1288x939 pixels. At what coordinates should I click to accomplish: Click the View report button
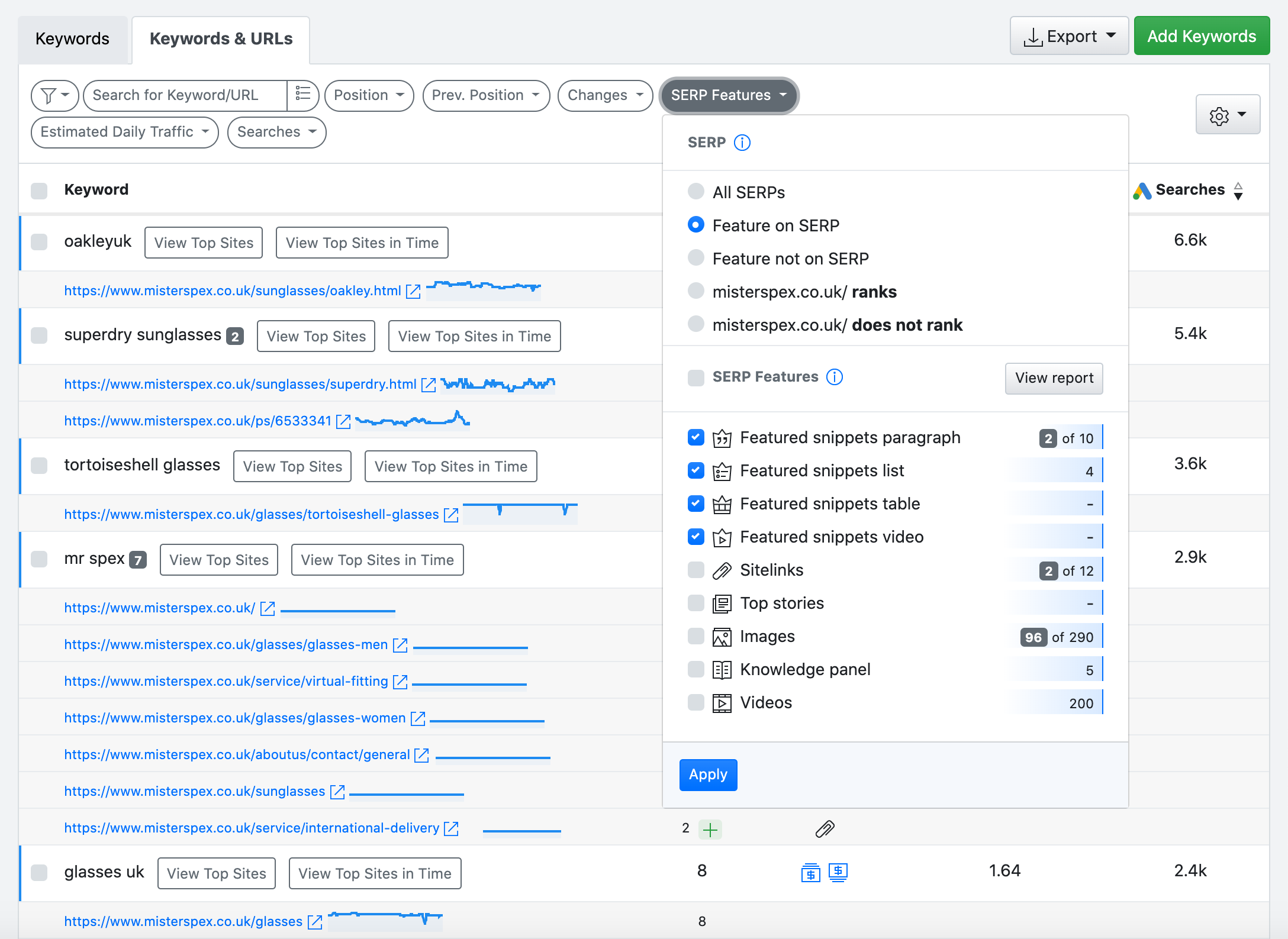pyautogui.click(x=1054, y=378)
